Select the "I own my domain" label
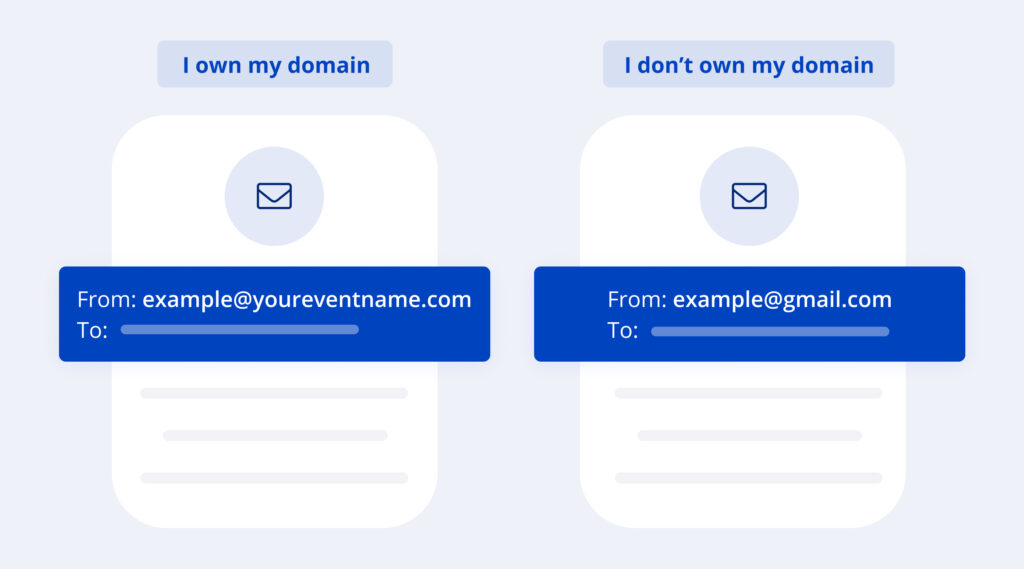The image size is (1024, 569). pyautogui.click(x=275, y=65)
